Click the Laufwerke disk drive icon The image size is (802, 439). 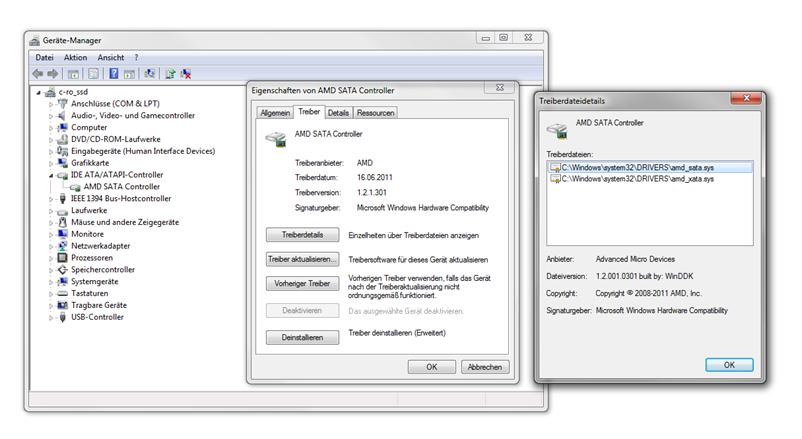(62, 211)
